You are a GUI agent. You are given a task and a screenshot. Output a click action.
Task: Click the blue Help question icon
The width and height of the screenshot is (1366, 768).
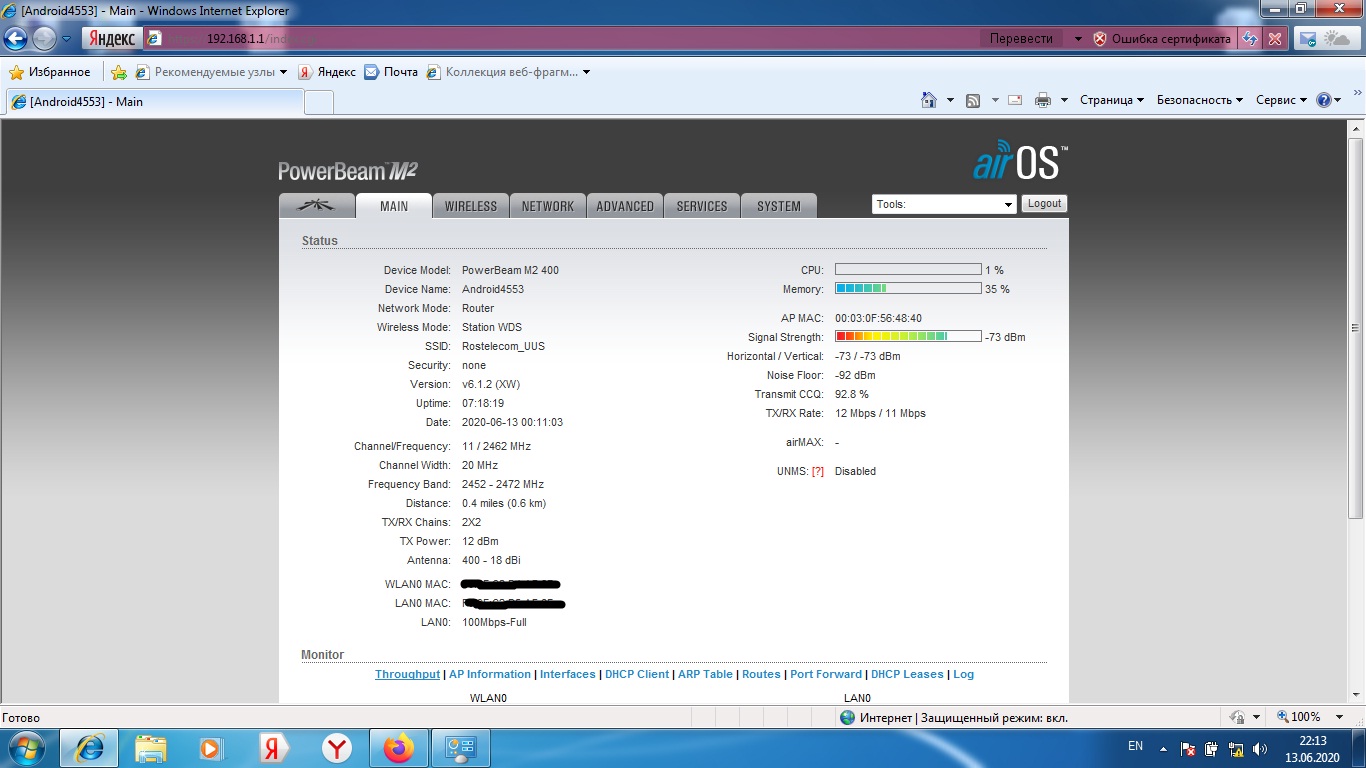1324,100
